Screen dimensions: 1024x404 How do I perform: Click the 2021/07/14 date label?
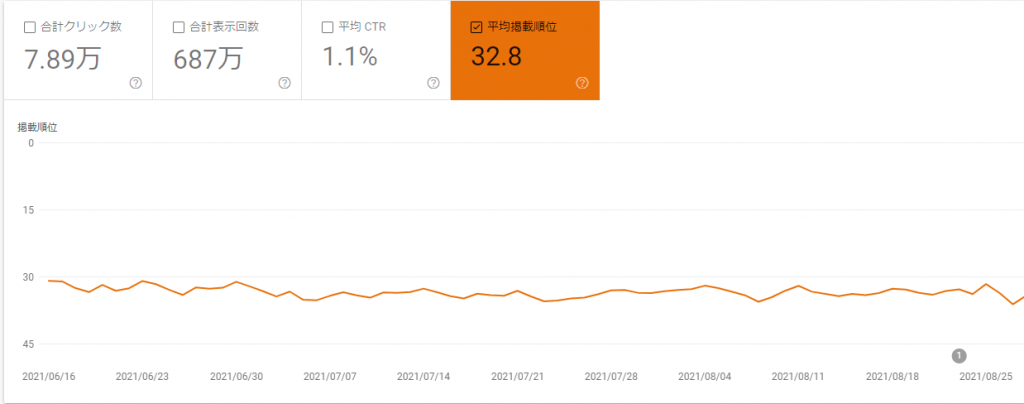click(424, 377)
